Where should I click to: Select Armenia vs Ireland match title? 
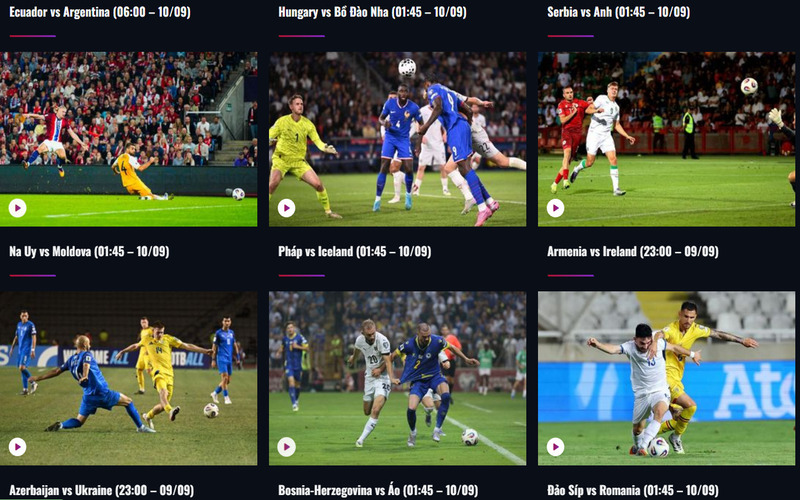click(633, 252)
